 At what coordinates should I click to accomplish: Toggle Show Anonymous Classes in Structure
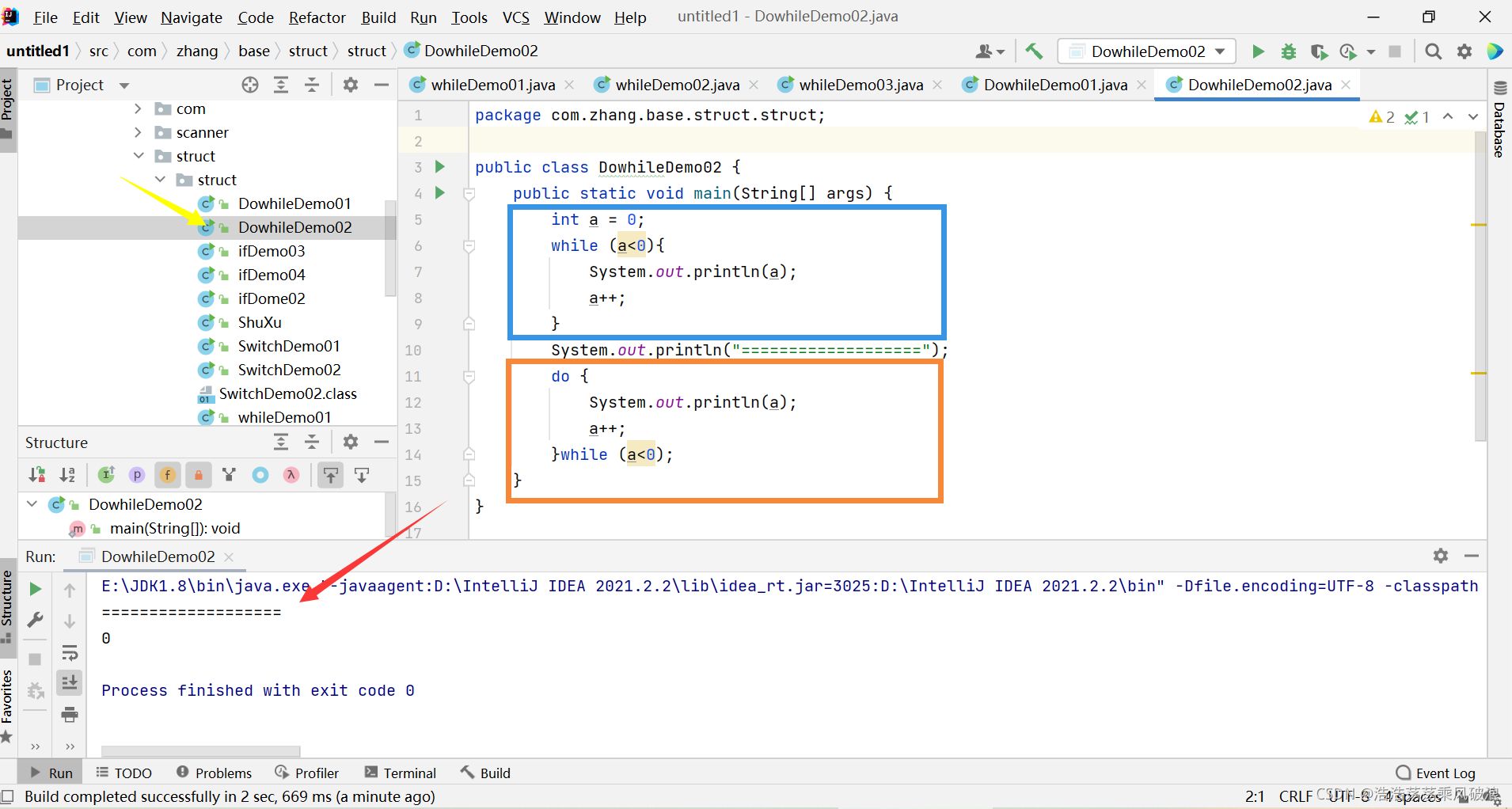[x=260, y=475]
